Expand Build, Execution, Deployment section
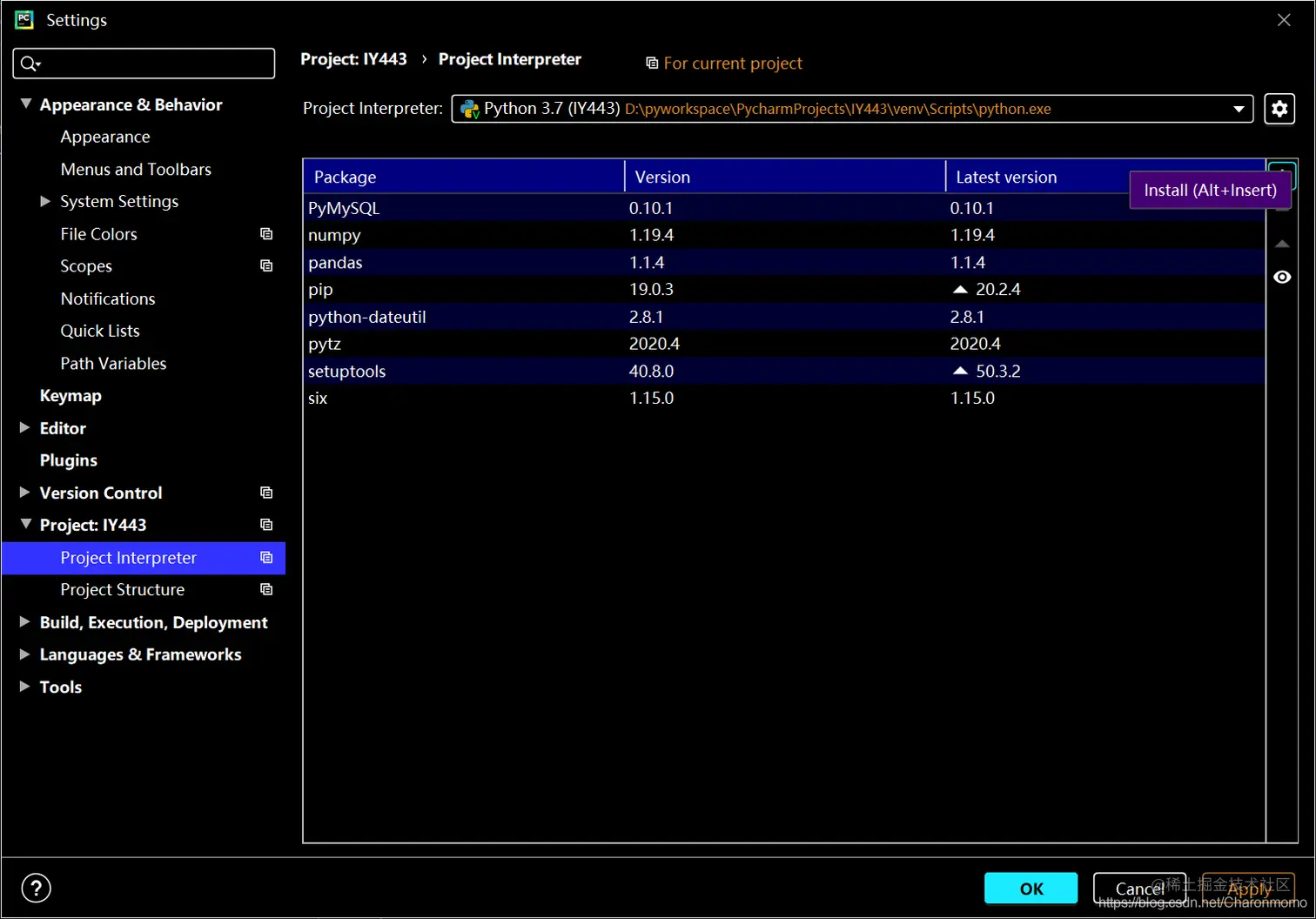 [x=24, y=621]
